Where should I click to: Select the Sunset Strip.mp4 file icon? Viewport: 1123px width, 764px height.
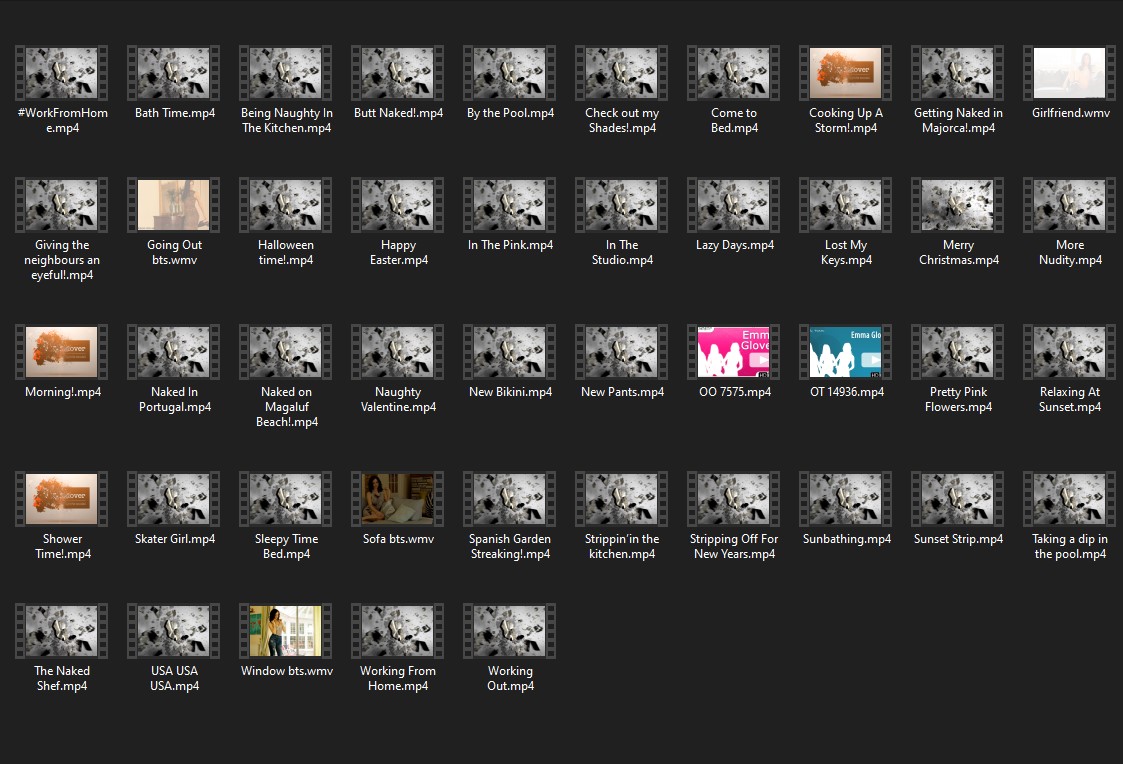[x=958, y=499]
